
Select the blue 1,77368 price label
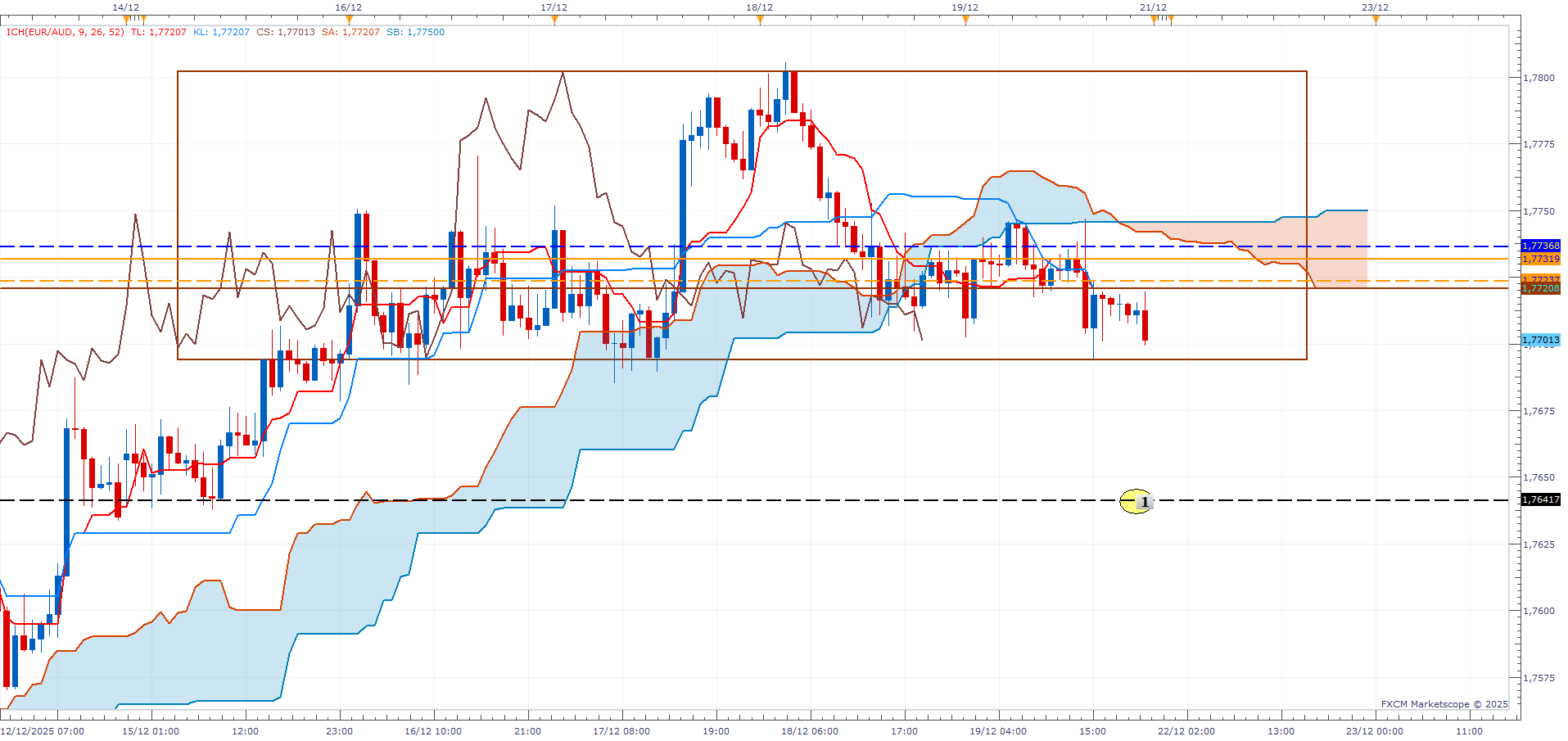click(x=1540, y=246)
